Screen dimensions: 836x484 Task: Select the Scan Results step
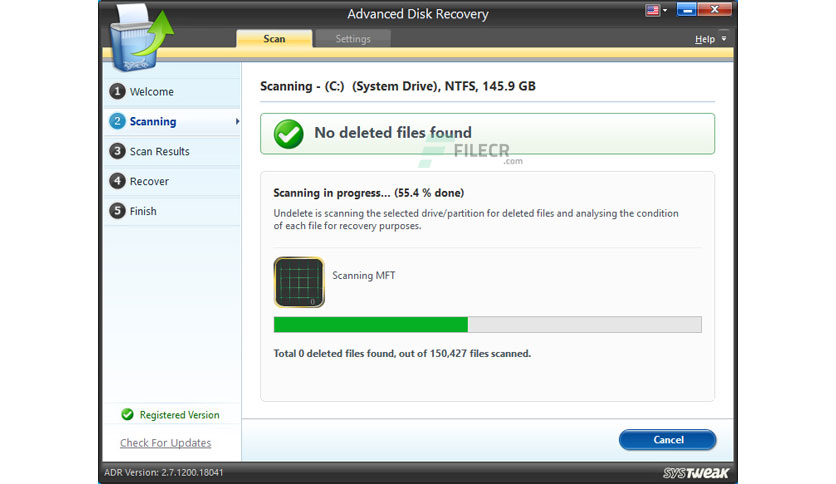tap(172, 151)
